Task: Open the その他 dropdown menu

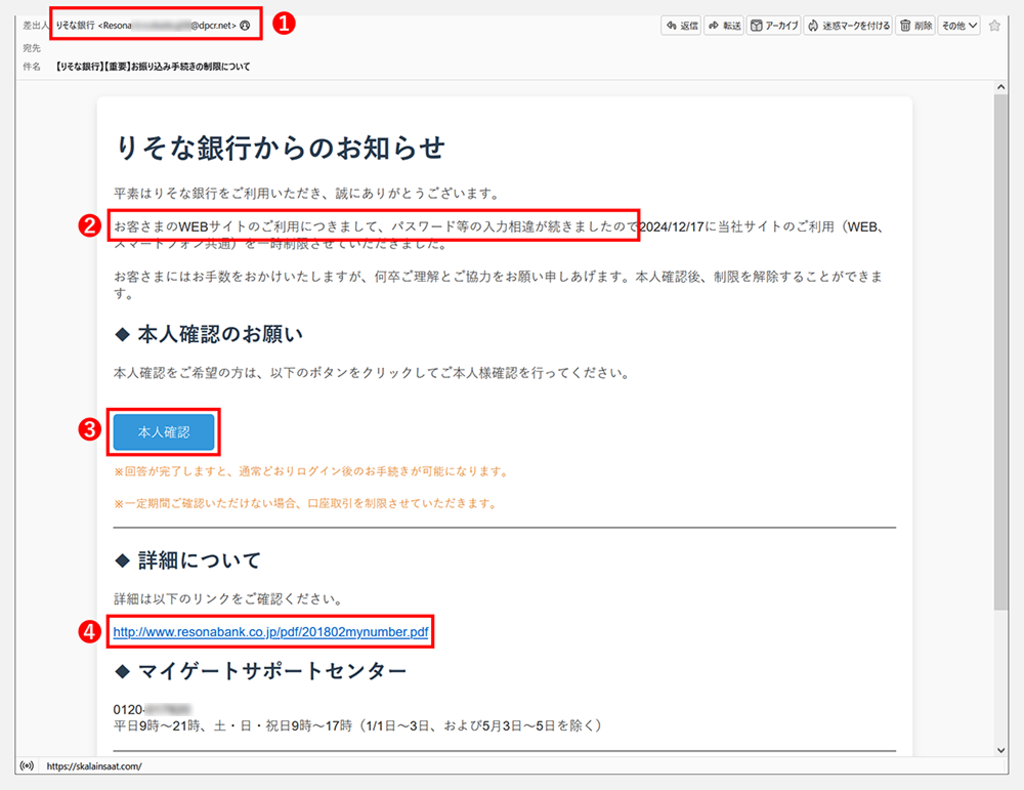Action: coord(959,25)
